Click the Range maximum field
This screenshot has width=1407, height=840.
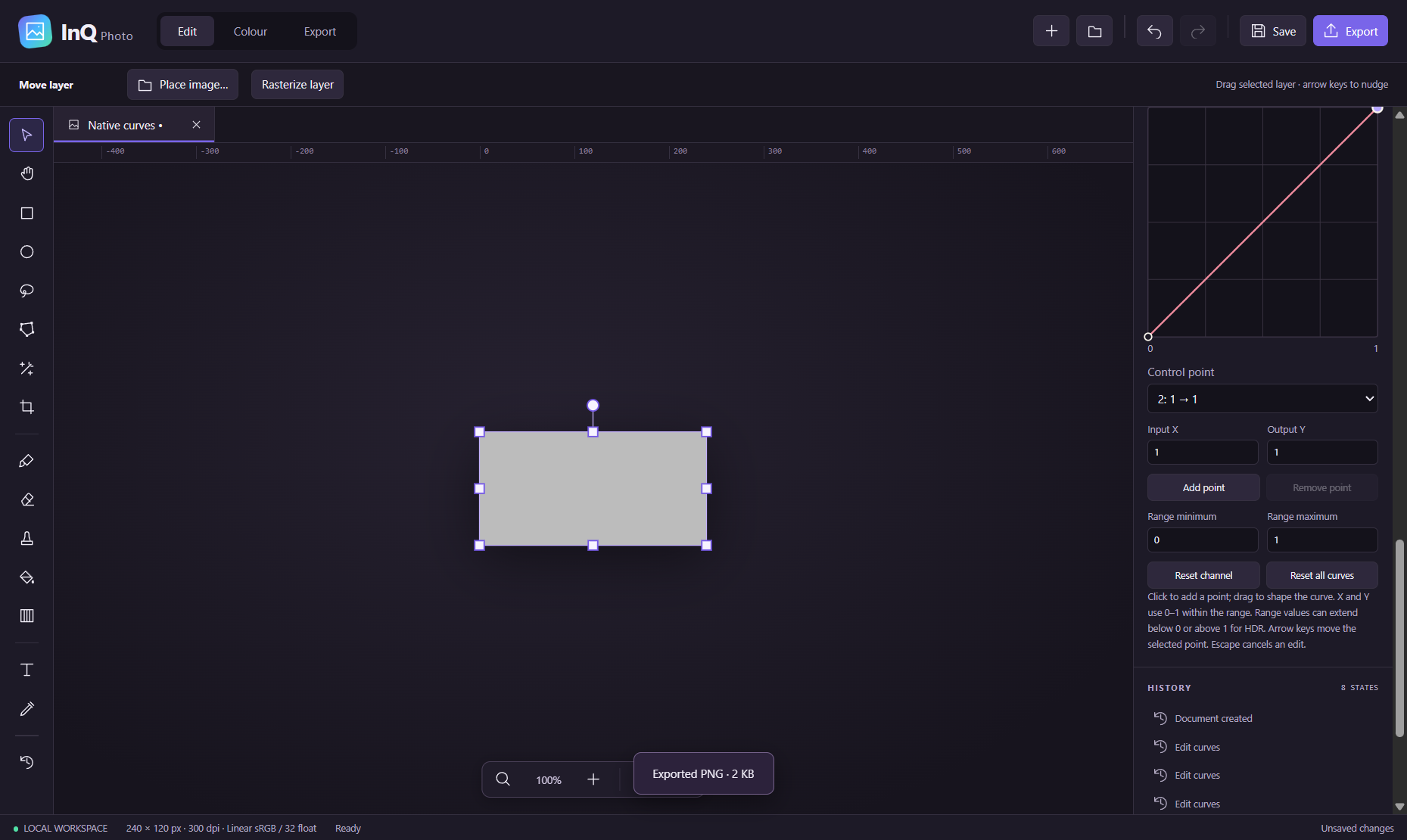tap(1322, 540)
